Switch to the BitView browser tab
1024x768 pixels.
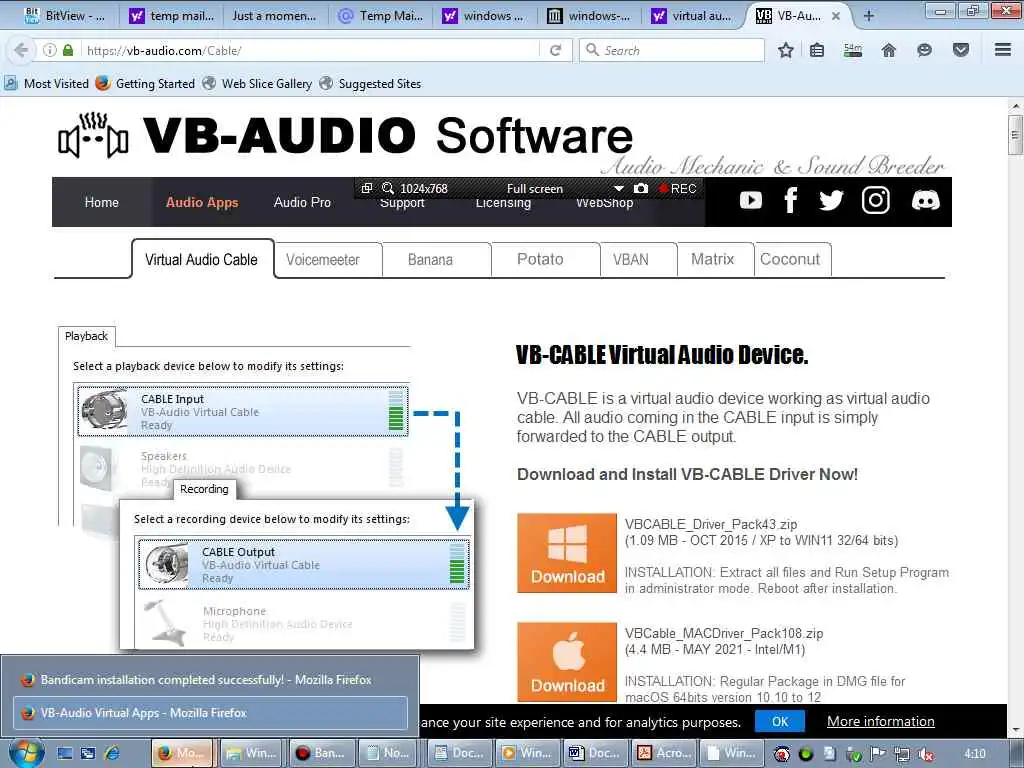tap(64, 16)
